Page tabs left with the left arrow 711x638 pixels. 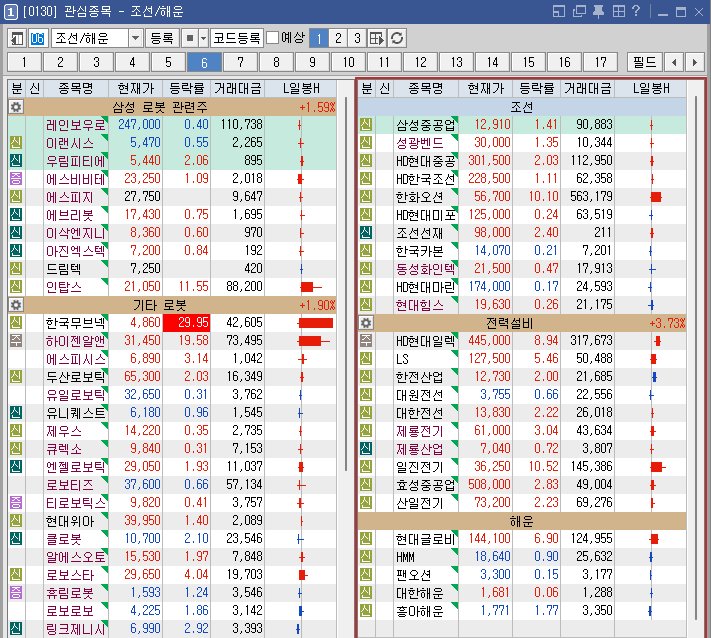(x=674, y=62)
